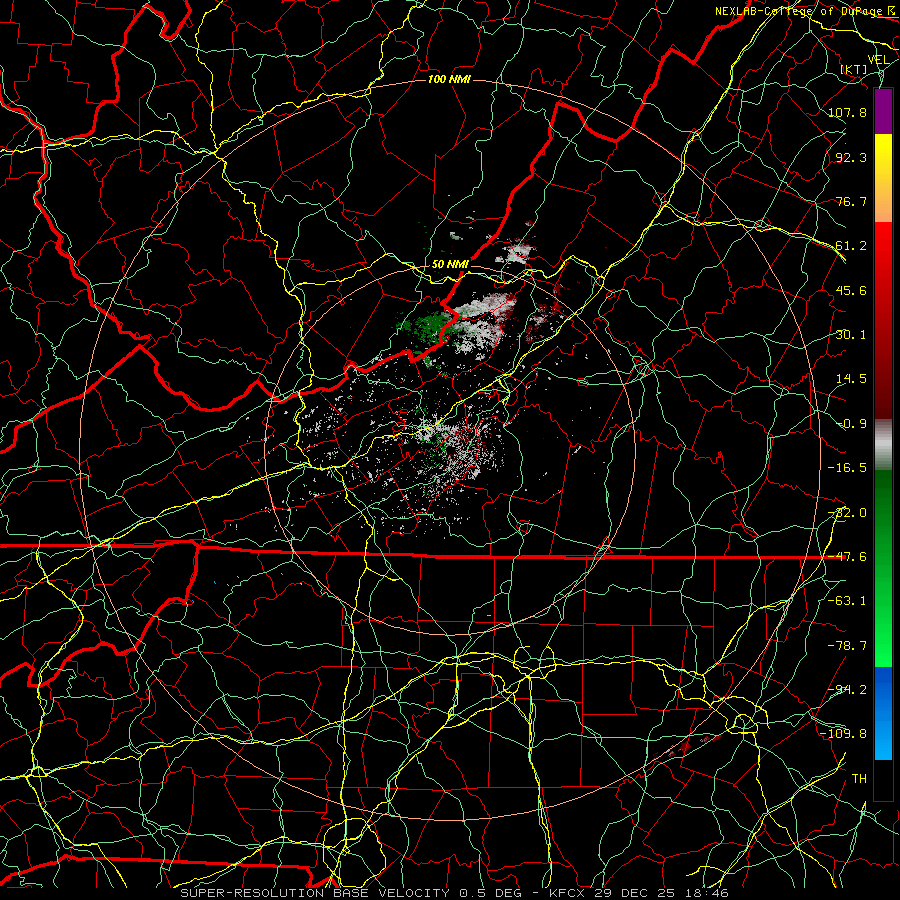The image size is (900, 900).
Task: Click the VEL legend heading
Action: (x=878, y=59)
